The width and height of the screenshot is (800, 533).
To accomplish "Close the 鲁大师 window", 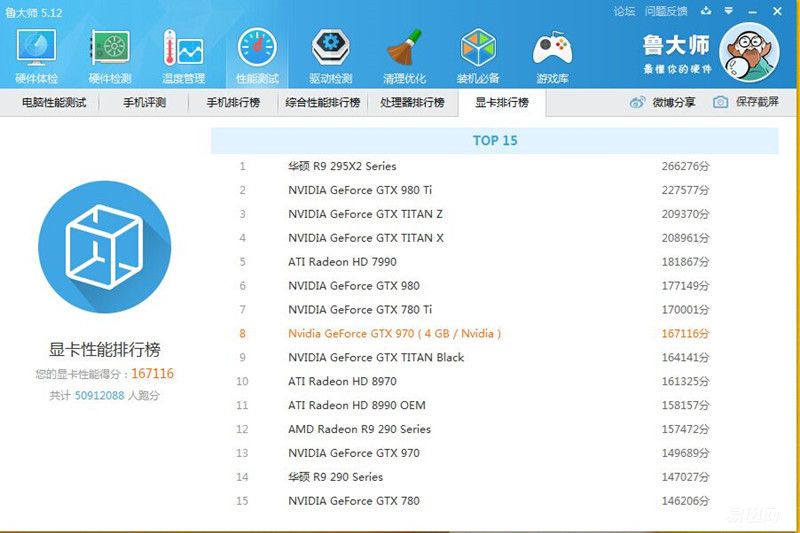I will (x=777, y=11).
